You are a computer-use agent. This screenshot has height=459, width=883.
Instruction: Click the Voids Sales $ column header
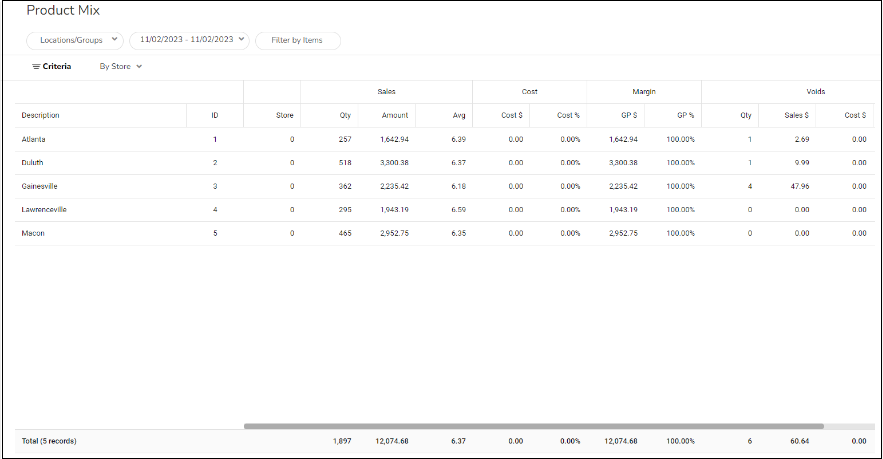pos(797,115)
